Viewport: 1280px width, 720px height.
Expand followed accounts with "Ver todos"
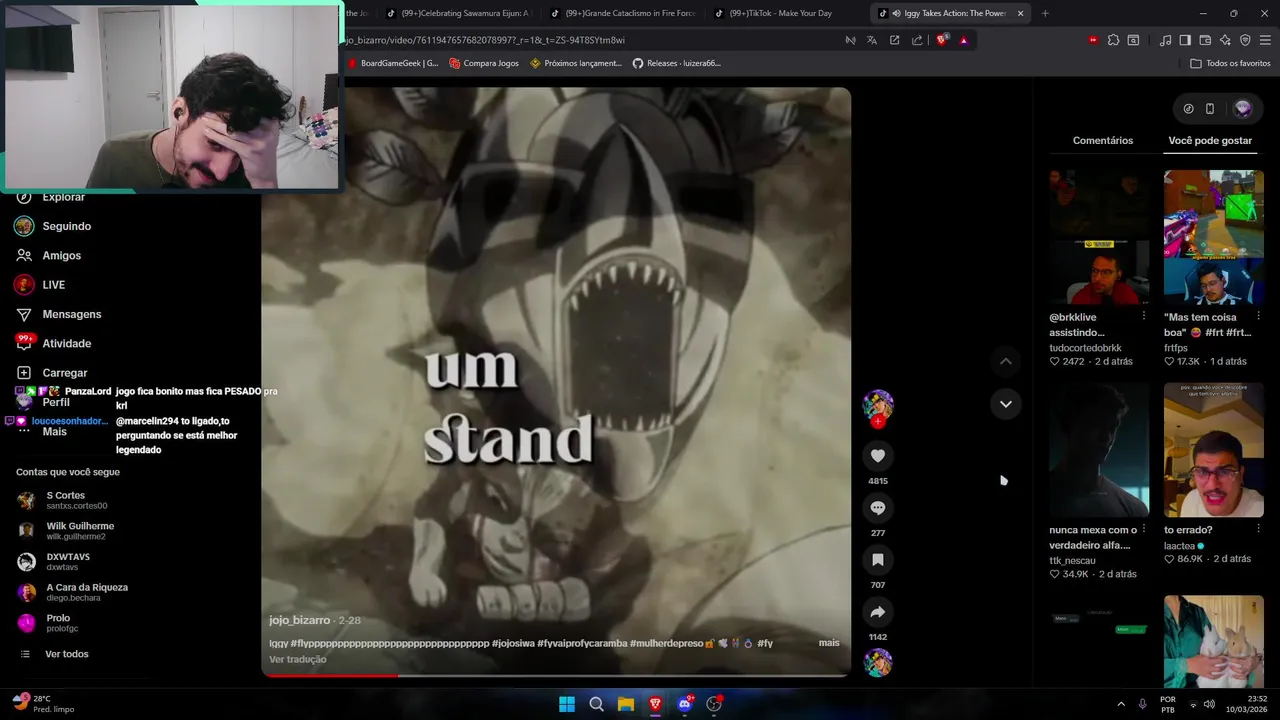pyautogui.click(x=66, y=654)
